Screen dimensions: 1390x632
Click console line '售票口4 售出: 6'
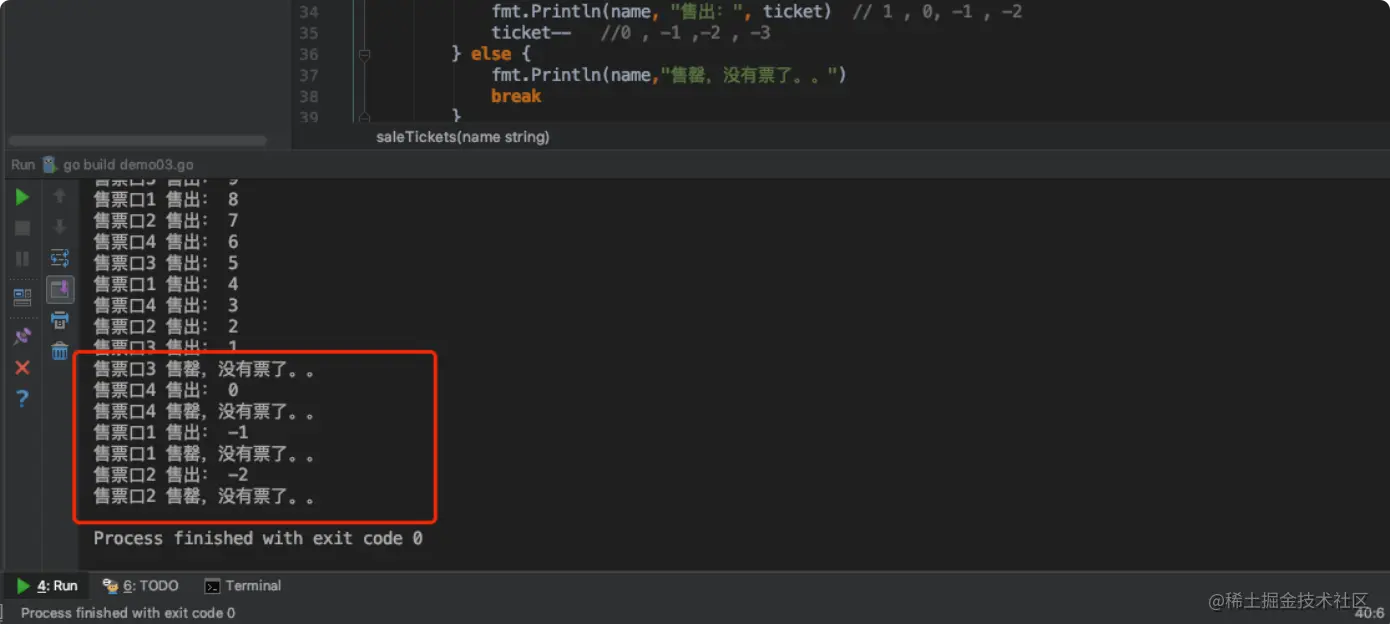[166, 241]
